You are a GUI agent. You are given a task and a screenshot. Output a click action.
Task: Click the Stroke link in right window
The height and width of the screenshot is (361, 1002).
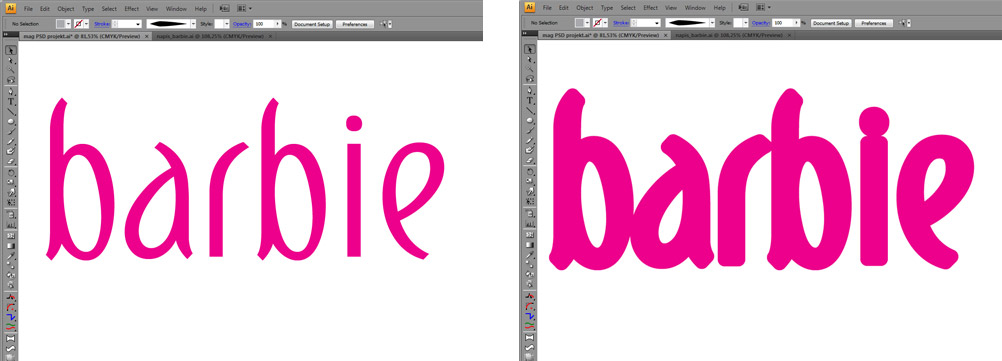click(621, 24)
